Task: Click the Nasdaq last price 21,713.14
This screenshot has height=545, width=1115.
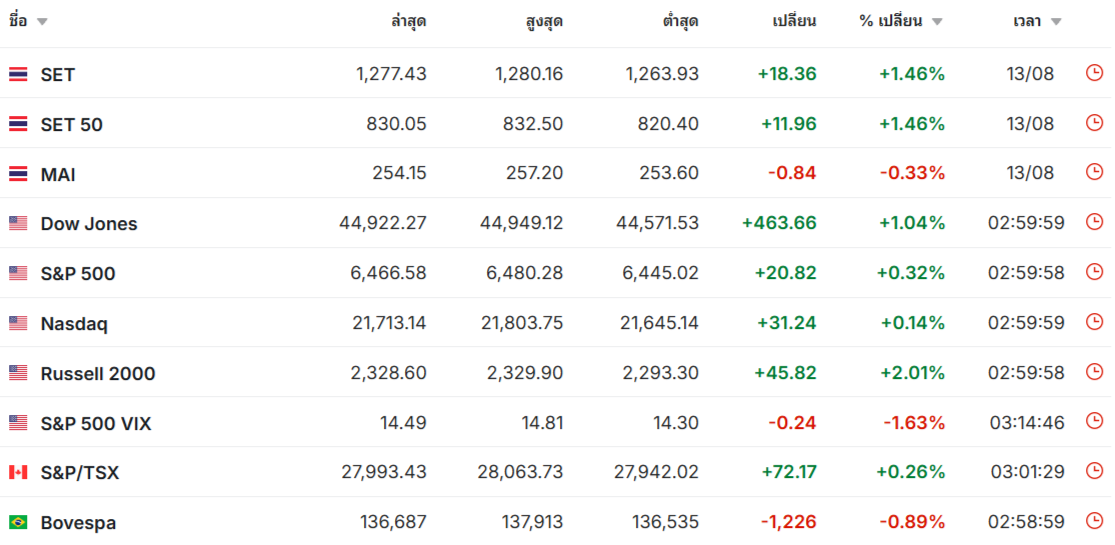Action: 390,323
